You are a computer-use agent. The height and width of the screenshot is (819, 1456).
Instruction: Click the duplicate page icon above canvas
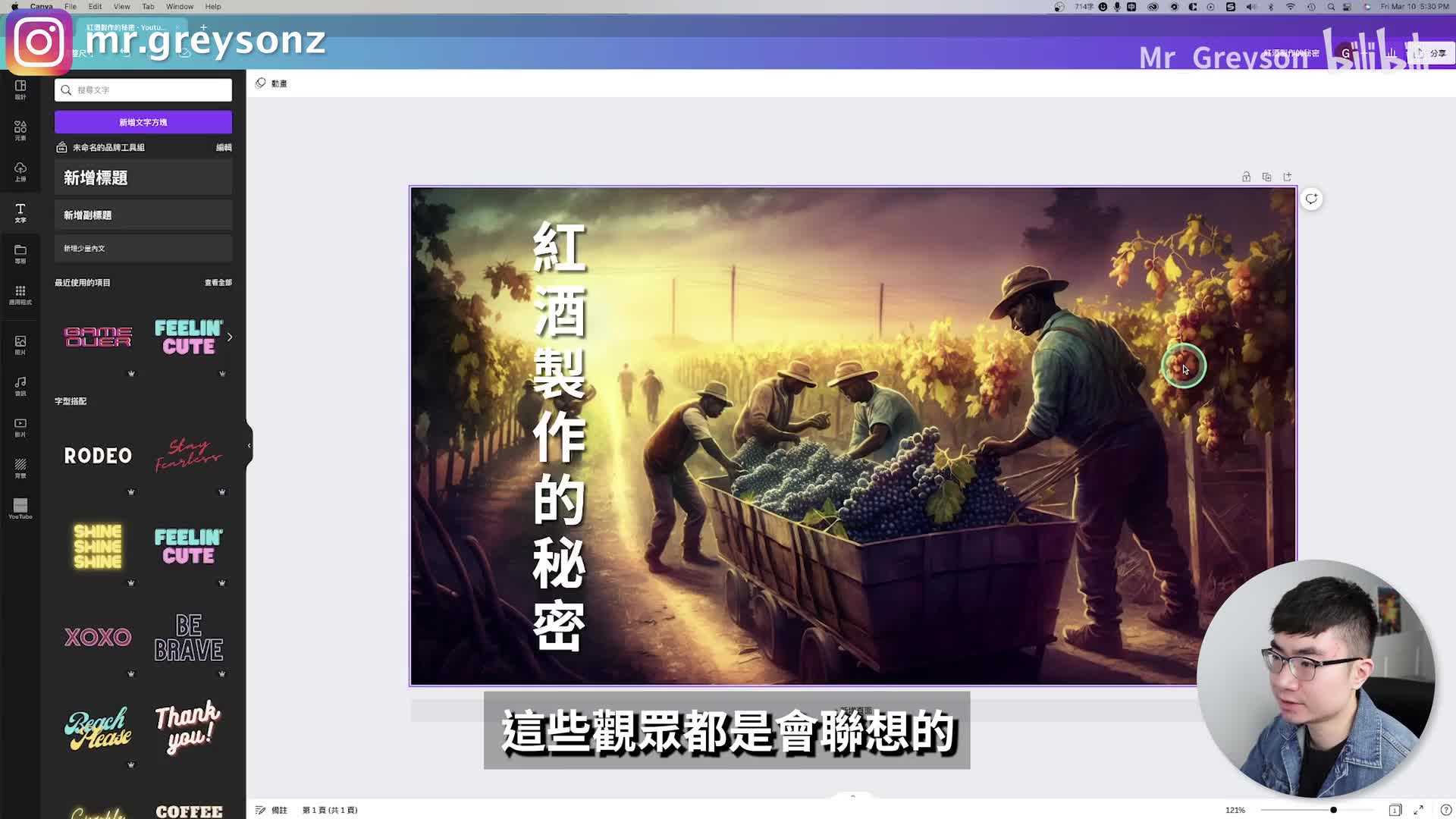coord(1266,177)
